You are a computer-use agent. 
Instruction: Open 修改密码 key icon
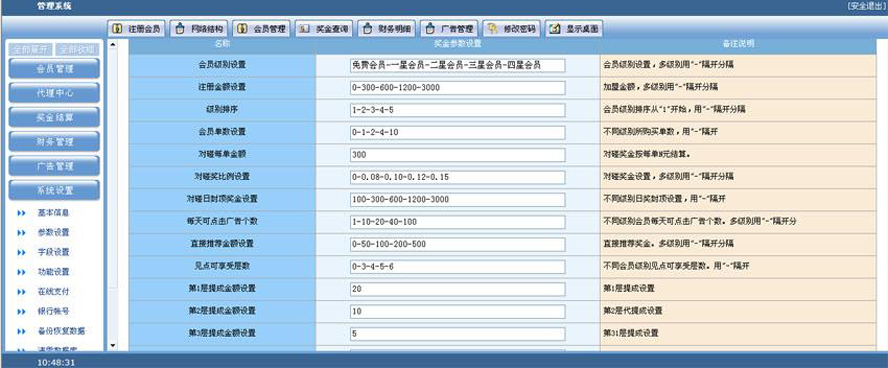[x=493, y=29]
